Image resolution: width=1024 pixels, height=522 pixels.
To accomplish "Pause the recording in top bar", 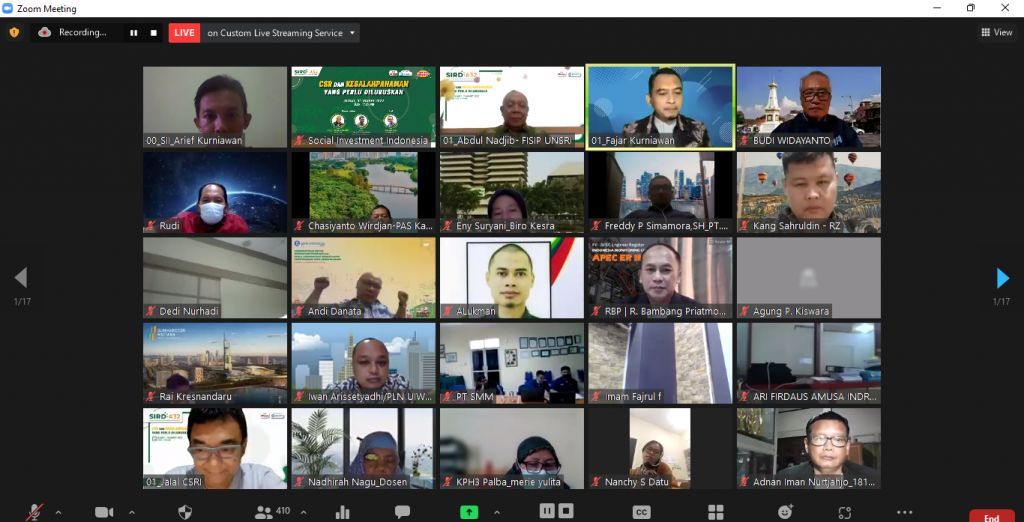I will coord(133,33).
